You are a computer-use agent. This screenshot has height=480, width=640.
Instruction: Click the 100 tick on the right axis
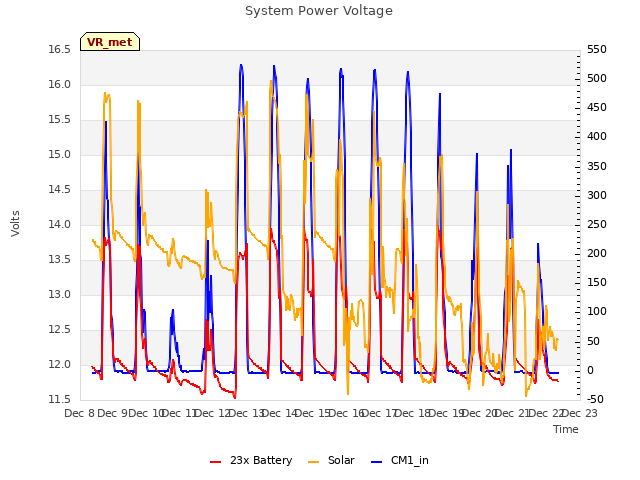597,312
